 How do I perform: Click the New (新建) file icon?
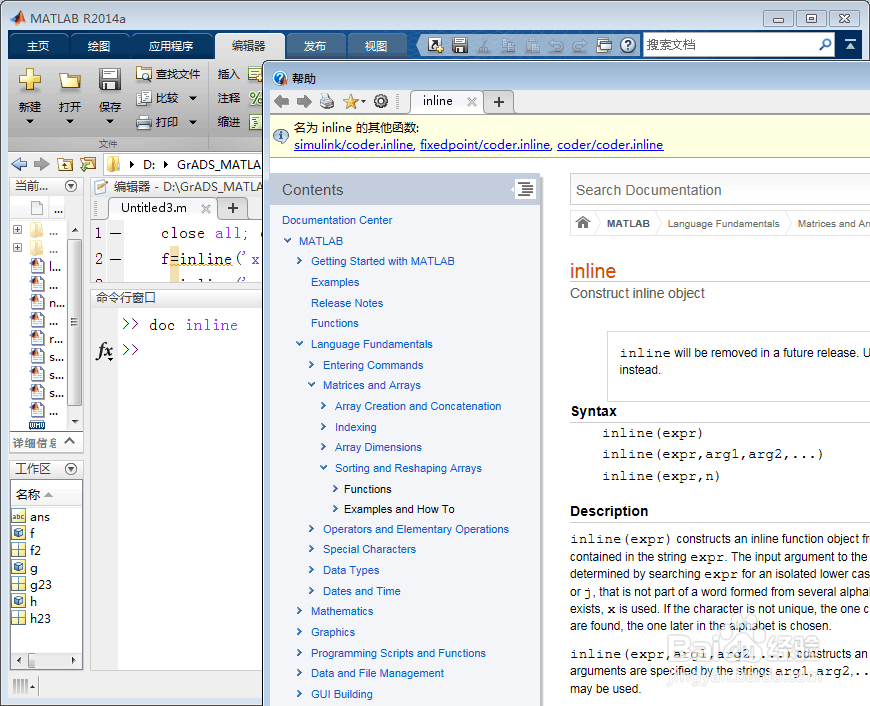(x=29, y=80)
